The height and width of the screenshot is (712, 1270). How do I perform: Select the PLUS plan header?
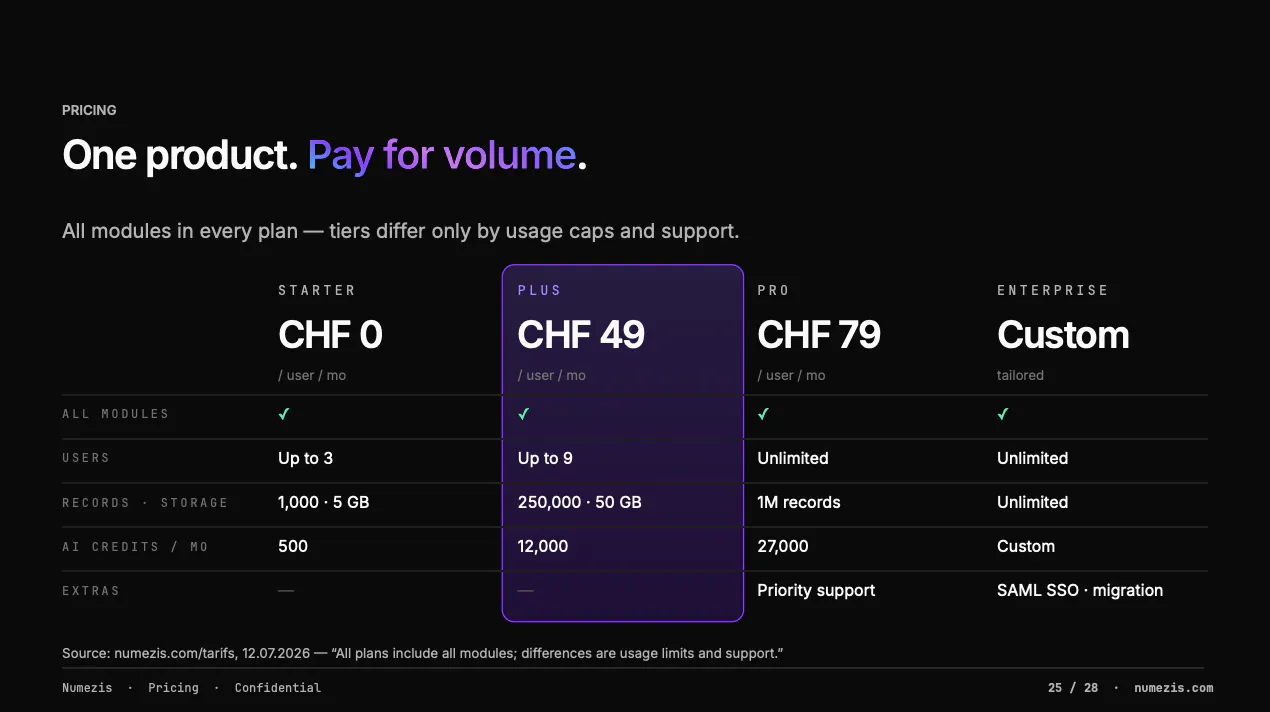point(540,290)
